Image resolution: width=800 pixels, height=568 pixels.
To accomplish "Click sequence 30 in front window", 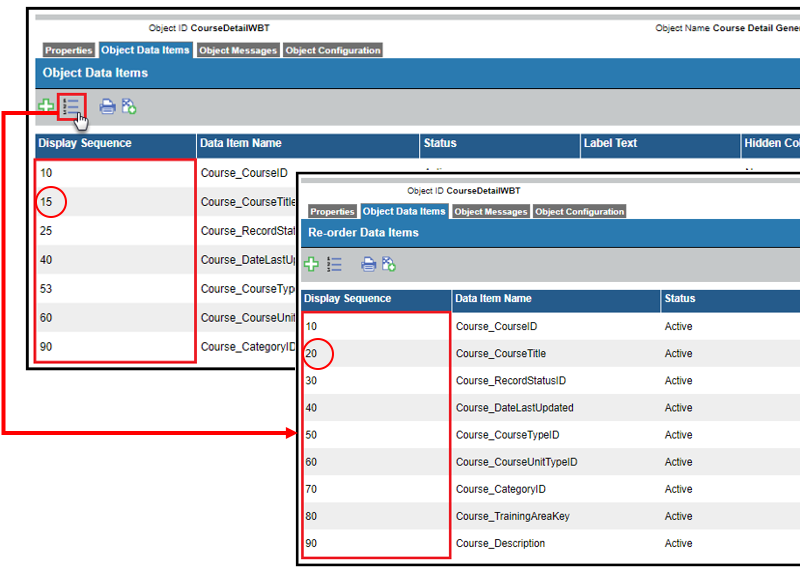I will click(311, 381).
